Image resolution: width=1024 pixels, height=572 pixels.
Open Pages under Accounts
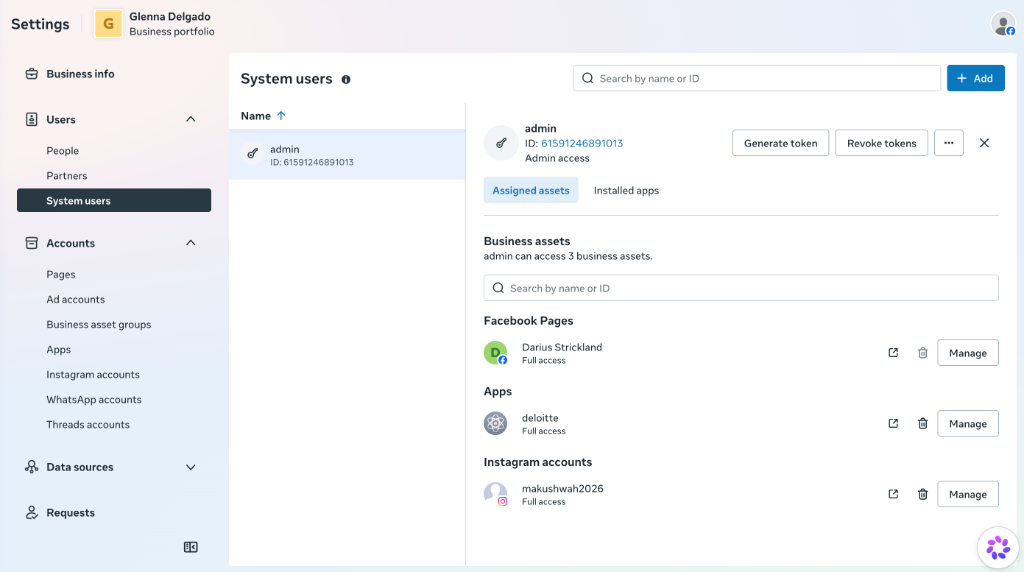point(61,274)
